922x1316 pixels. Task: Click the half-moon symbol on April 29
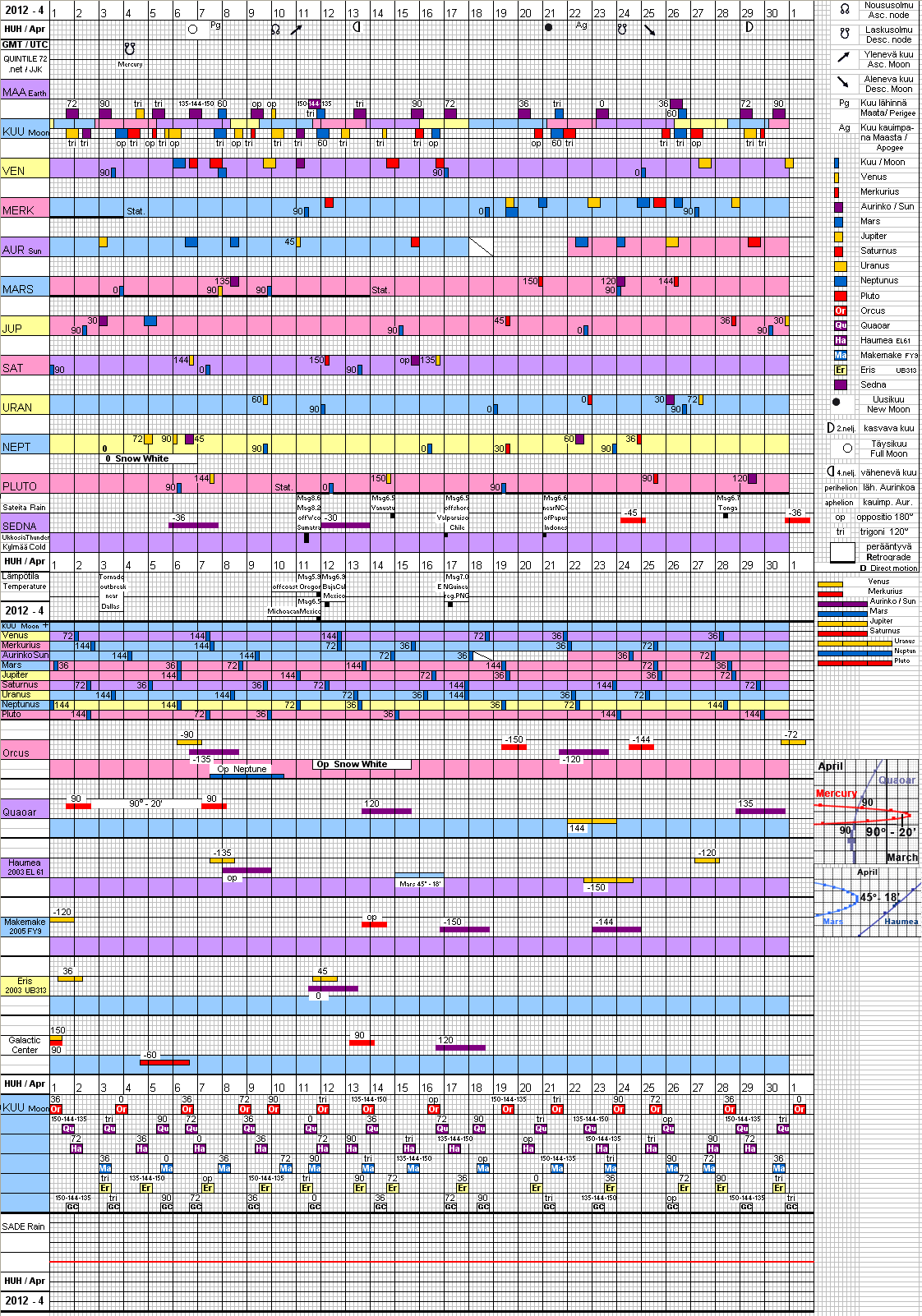[x=749, y=27]
